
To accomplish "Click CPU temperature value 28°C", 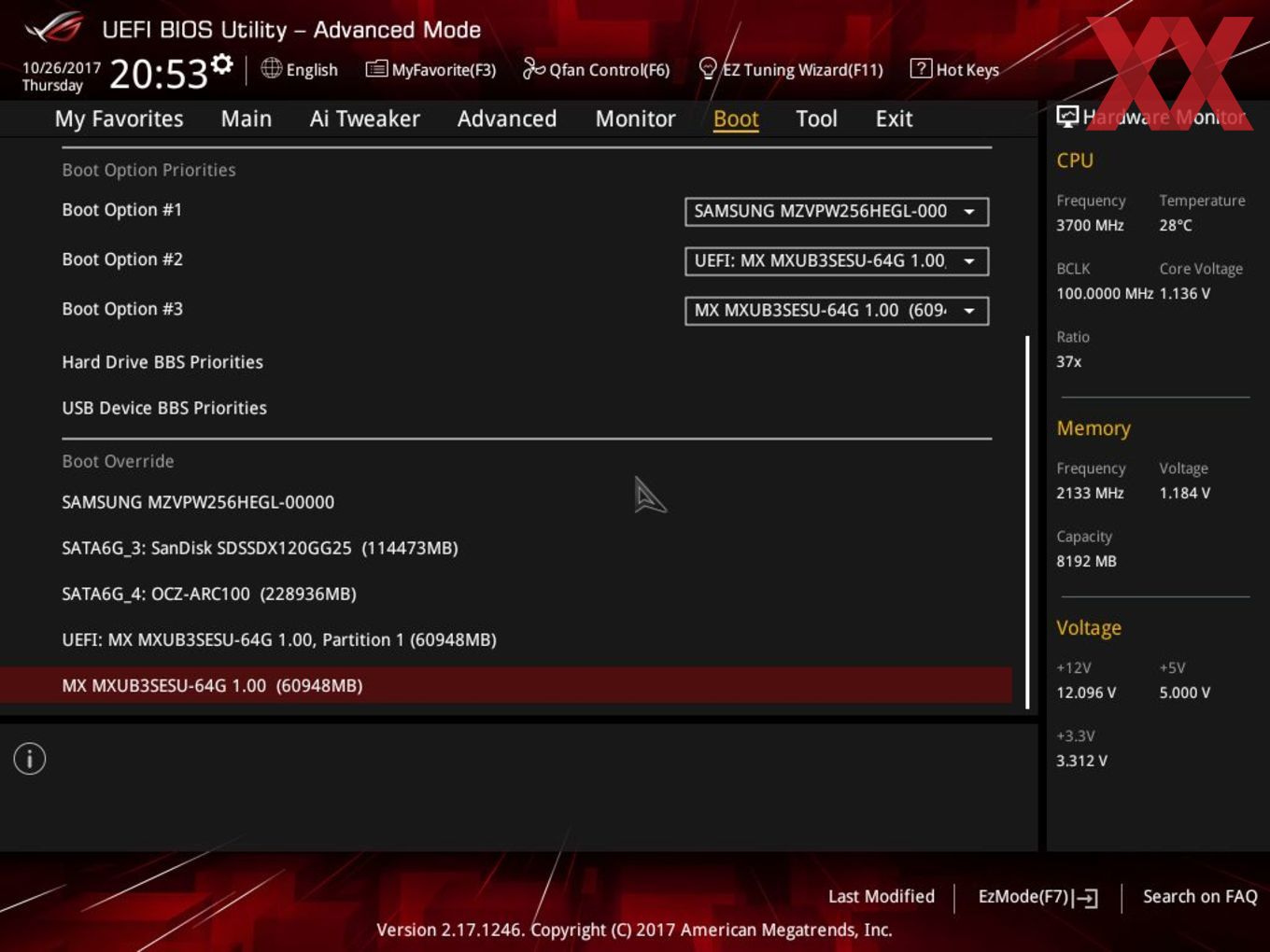I will click(1176, 225).
